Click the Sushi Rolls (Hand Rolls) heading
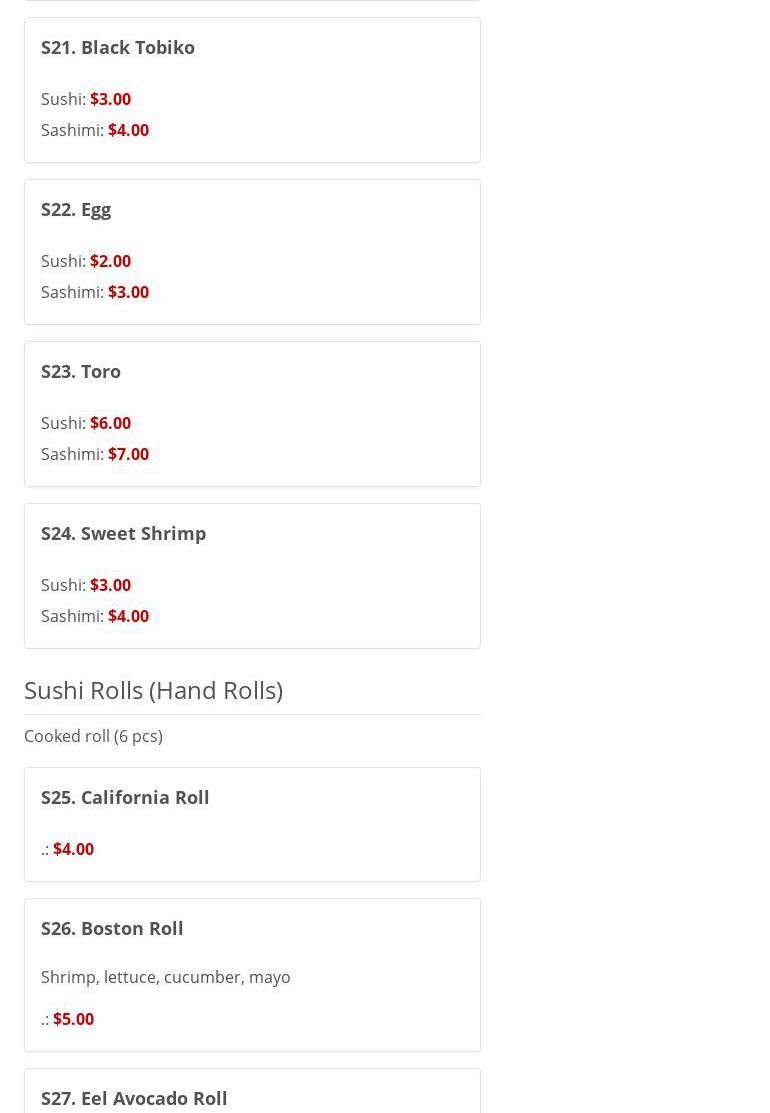The image size is (770, 1113). [153, 690]
